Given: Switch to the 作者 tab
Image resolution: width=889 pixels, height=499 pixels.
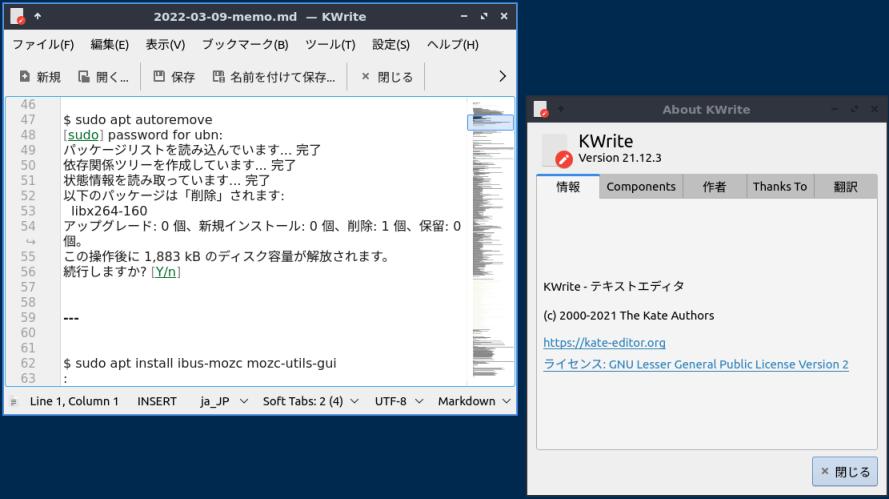Looking at the screenshot, I should click(714, 187).
